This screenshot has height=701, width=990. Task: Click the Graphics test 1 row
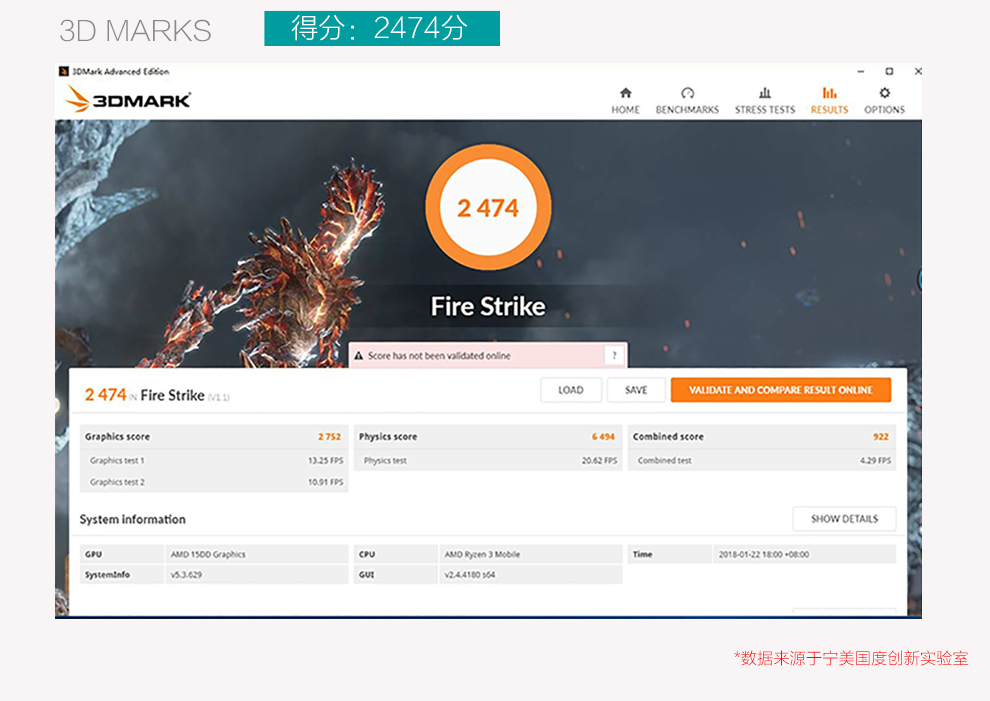214,460
